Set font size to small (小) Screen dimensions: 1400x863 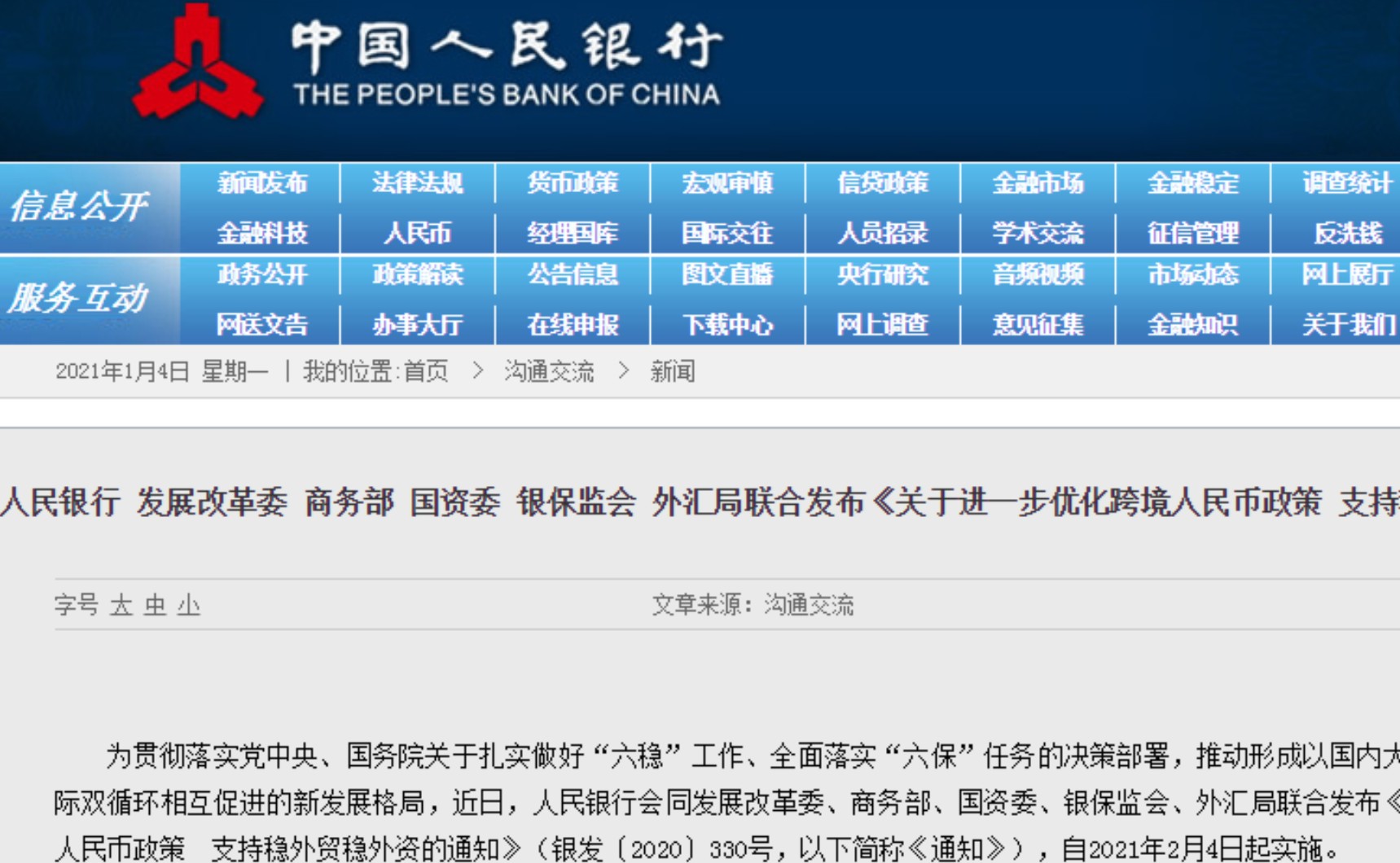pos(188,605)
